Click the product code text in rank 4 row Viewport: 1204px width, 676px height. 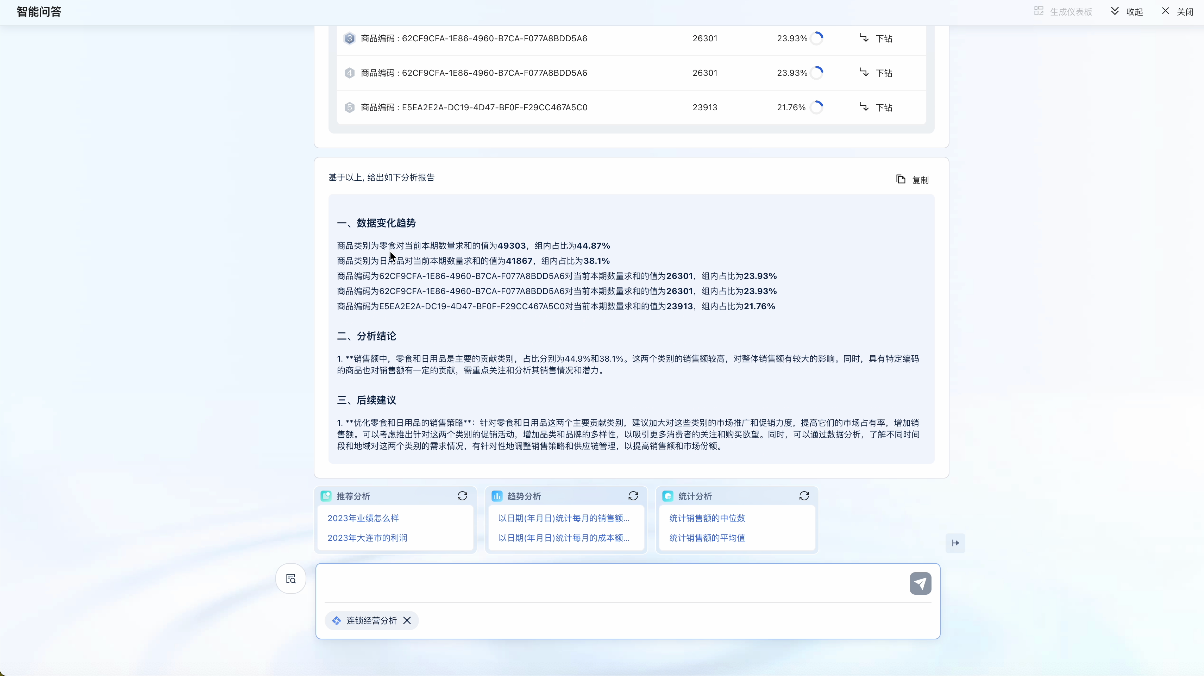[x=474, y=73]
